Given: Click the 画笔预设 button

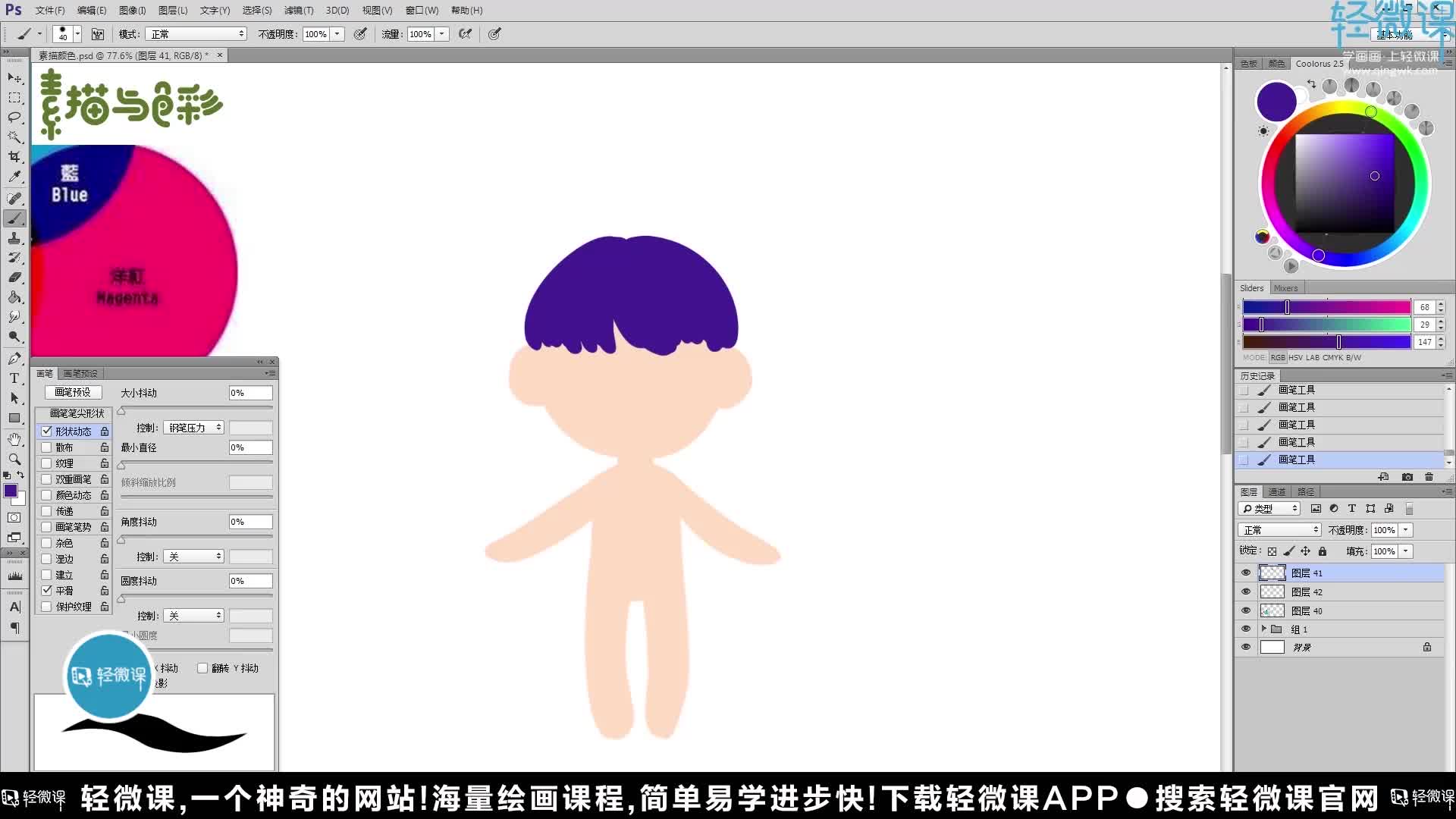Looking at the screenshot, I should pos(73,392).
